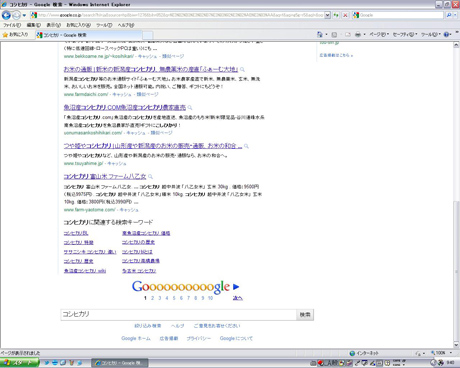Click preview magnifier beside ファーム八乙女 result

coord(150,176)
